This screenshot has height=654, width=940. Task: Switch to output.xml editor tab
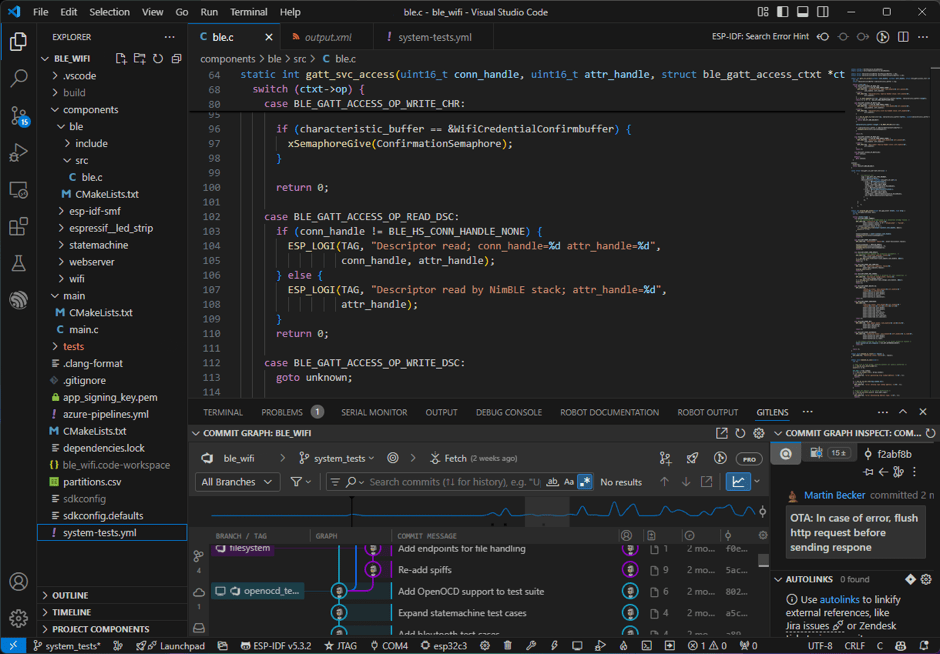[327, 37]
